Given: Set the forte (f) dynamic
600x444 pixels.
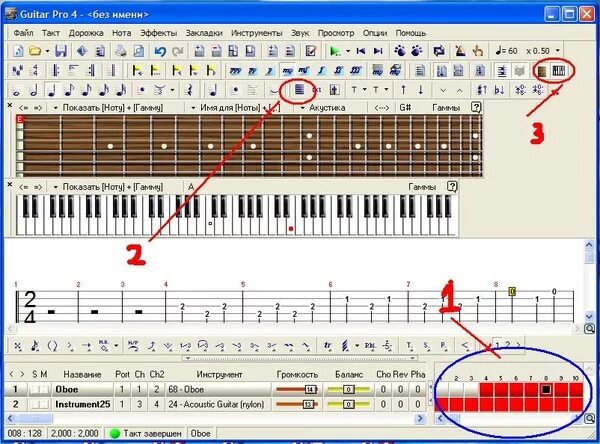Looking at the screenshot, I should [321, 70].
